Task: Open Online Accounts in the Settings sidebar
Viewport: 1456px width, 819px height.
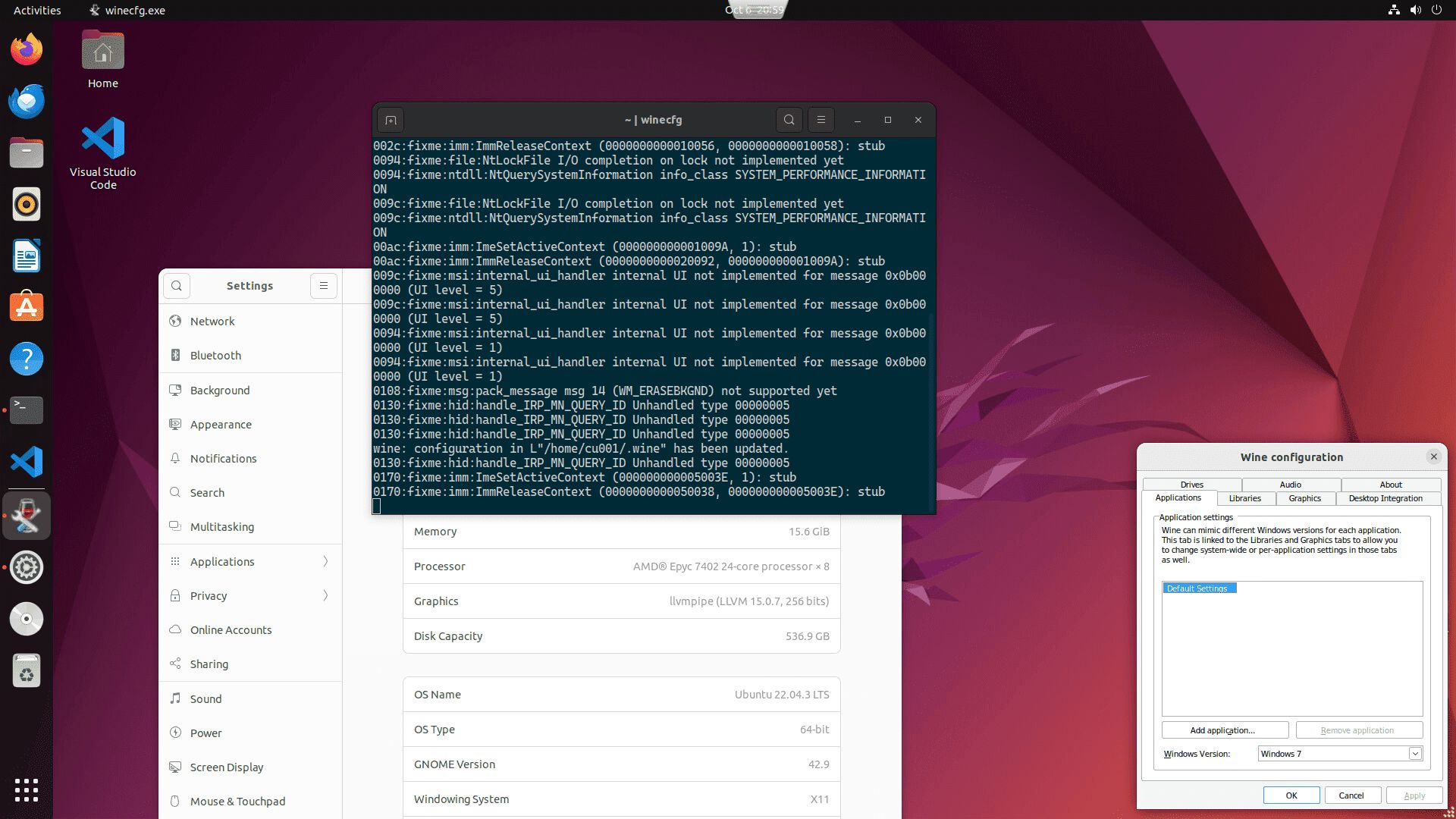Action: (x=250, y=630)
